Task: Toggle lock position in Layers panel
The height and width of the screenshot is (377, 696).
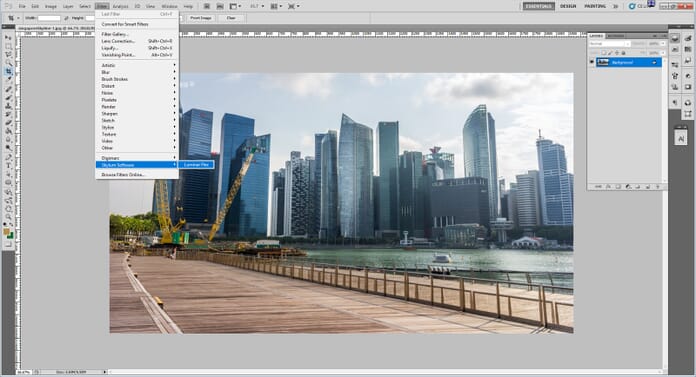Action: pyautogui.click(x=617, y=53)
